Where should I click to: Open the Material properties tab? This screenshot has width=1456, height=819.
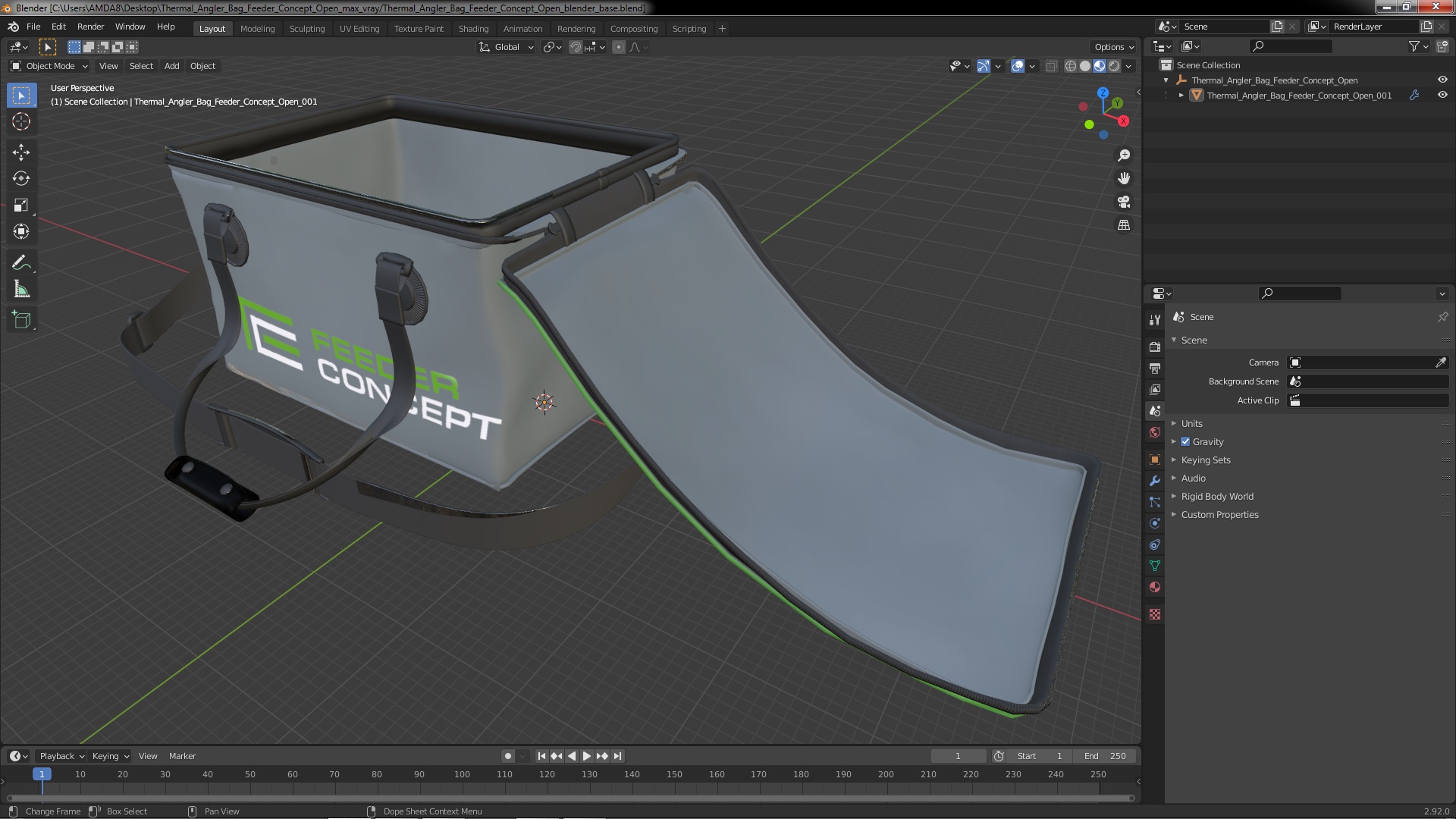pos(1155,587)
